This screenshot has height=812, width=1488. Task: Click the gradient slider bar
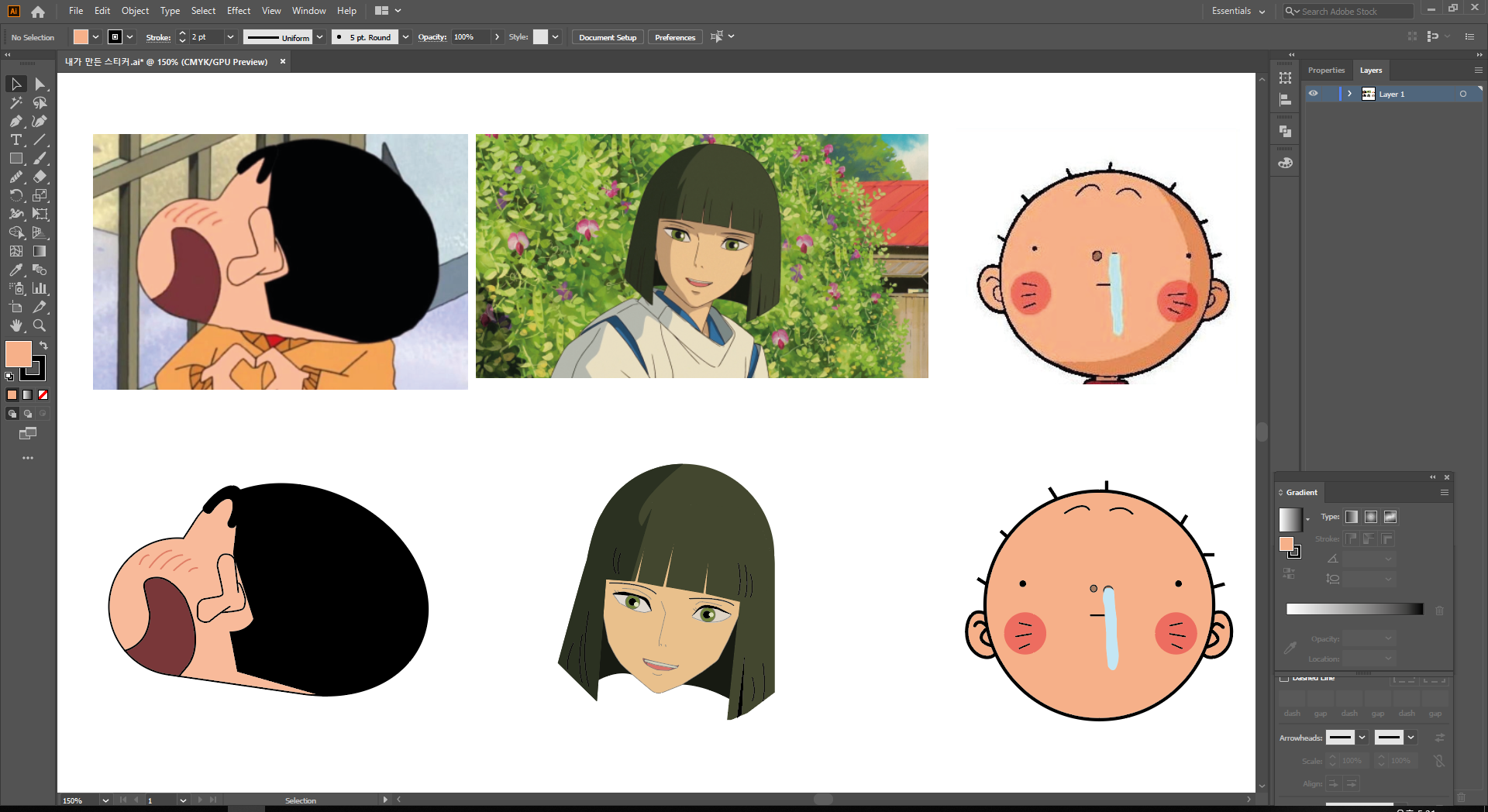(x=1355, y=609)
